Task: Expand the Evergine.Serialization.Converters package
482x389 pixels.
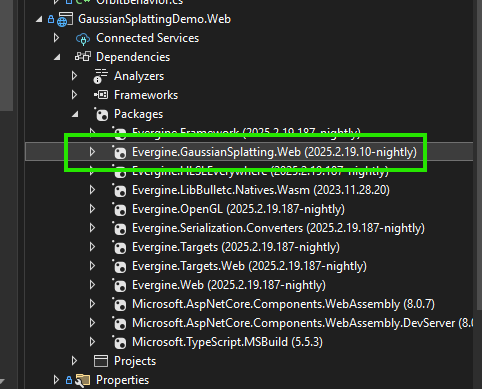Action: tap(92, 228)
